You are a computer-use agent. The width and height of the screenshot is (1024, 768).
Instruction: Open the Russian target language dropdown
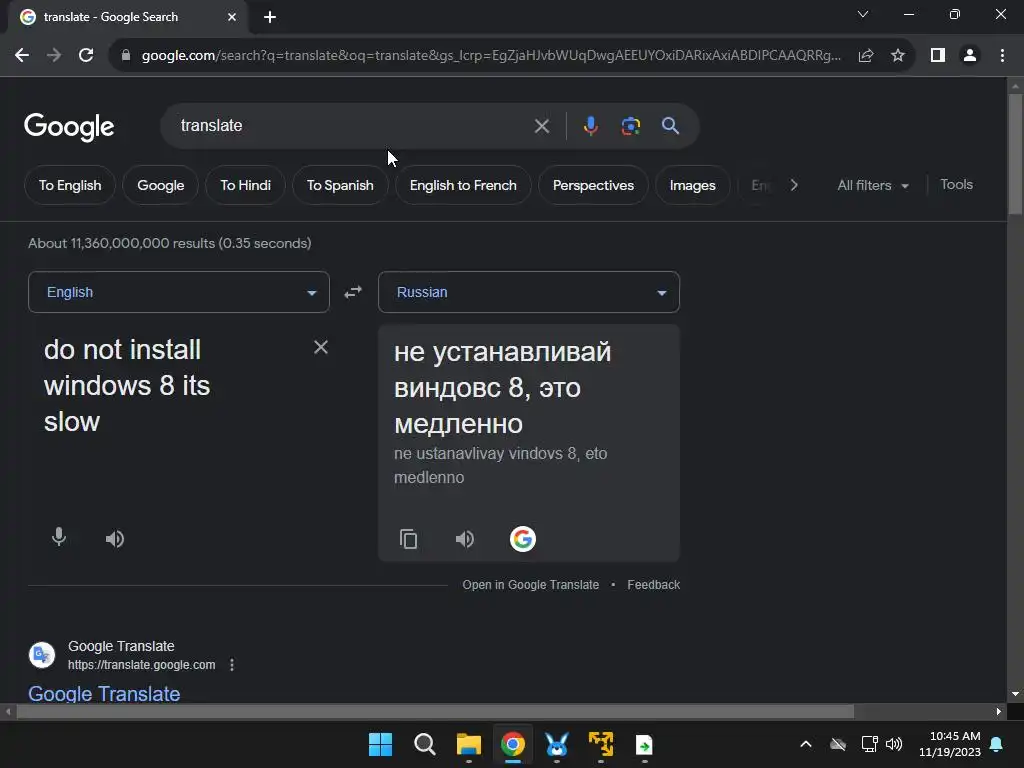[x=529, y=292]
